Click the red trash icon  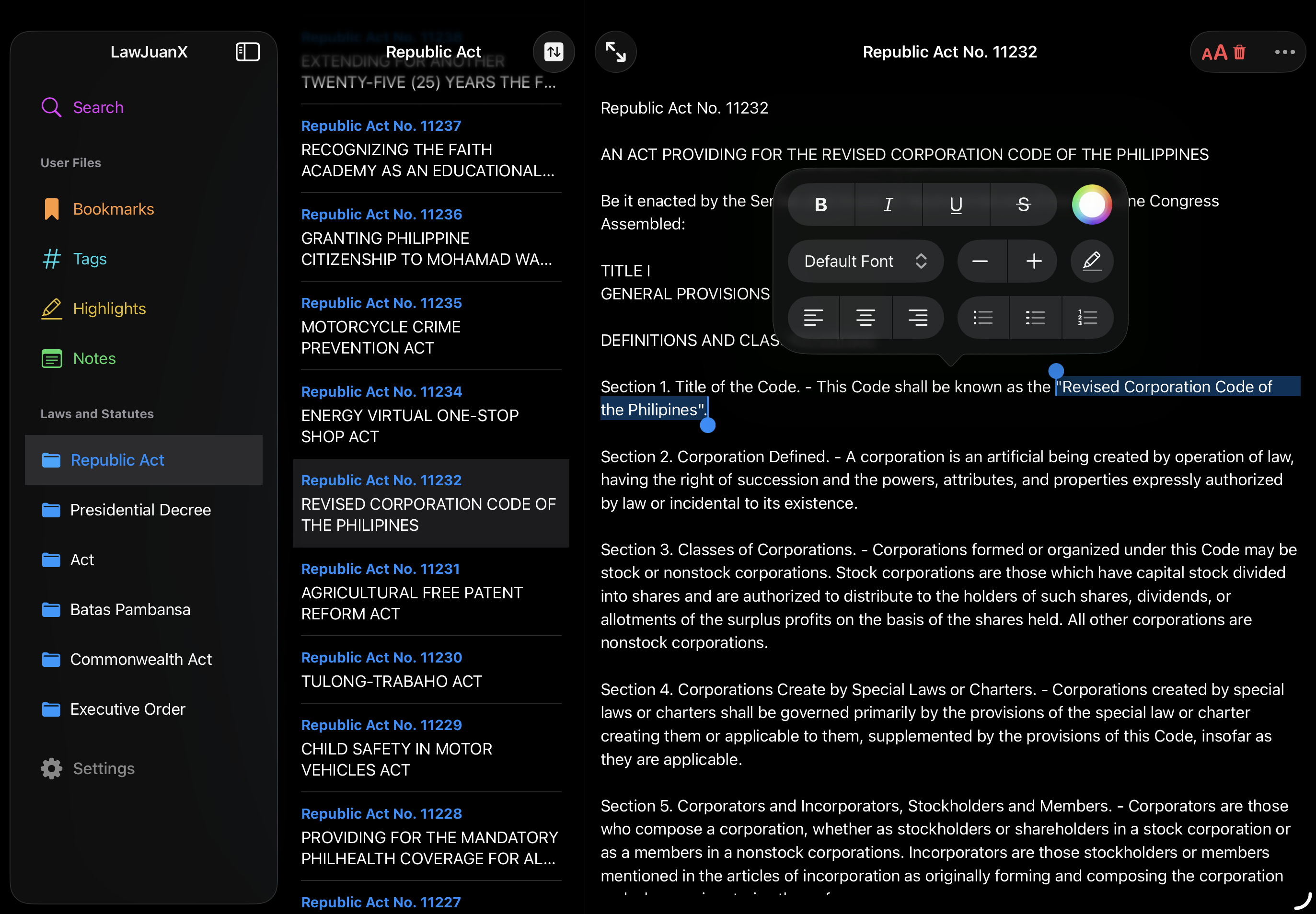click(1240, 52)
